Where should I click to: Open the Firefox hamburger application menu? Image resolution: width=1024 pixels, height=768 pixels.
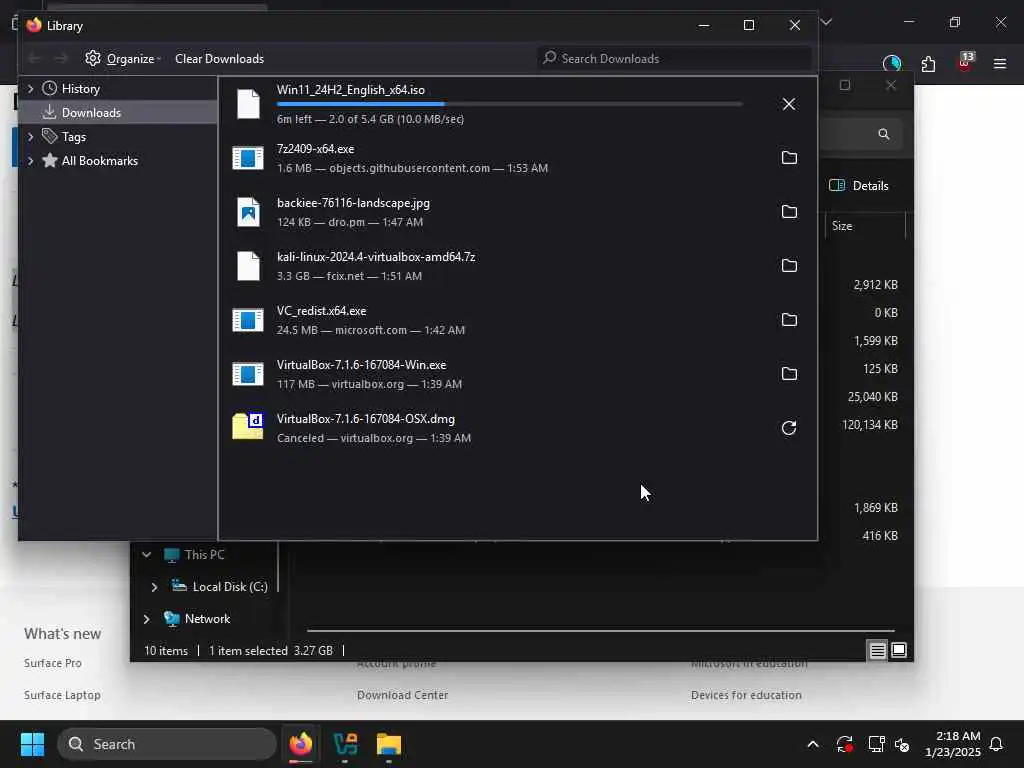click(1000, 64)
